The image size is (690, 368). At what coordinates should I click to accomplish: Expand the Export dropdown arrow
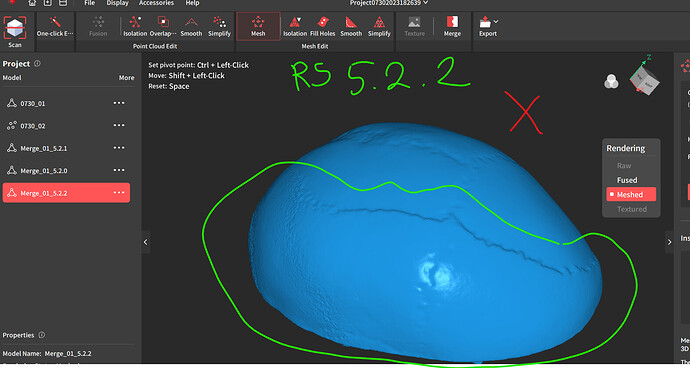(496, 21)
